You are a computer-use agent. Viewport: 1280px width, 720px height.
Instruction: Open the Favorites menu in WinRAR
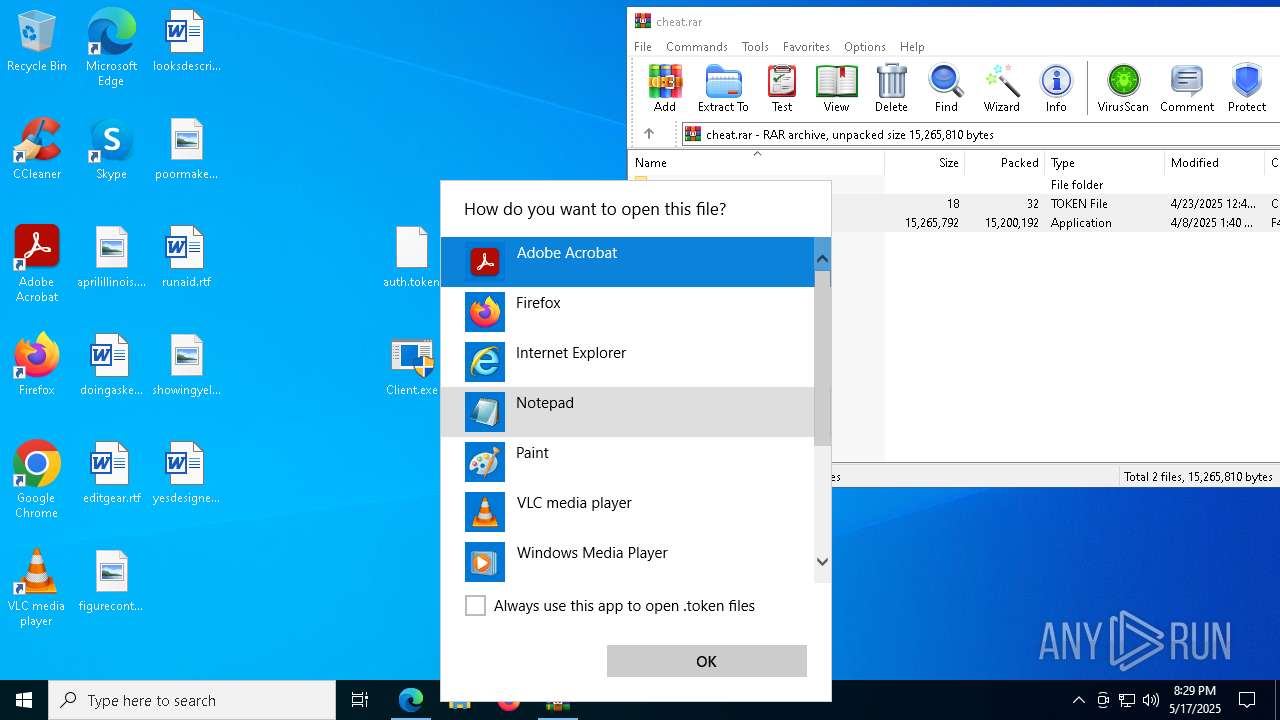[806, 47]
